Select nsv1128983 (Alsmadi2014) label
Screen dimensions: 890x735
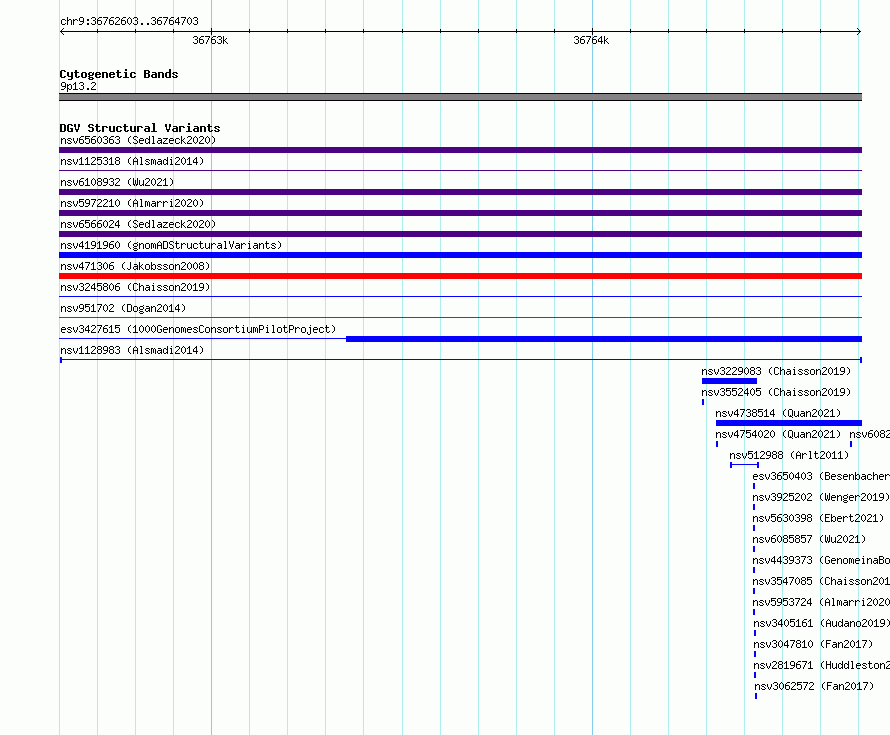coord(132,350)
